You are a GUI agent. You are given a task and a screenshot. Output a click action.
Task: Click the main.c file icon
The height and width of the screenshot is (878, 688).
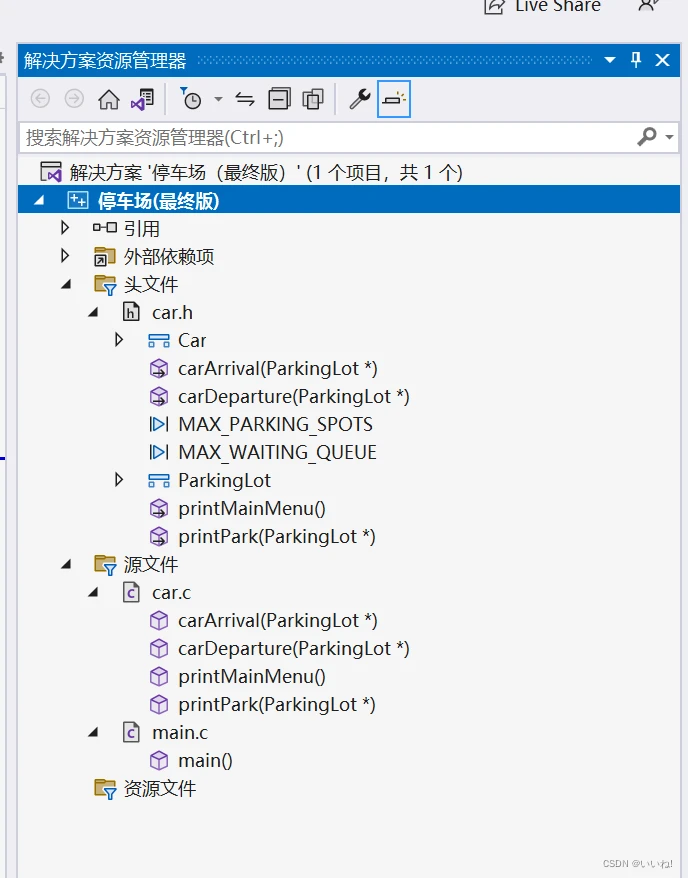click(131, 732)
